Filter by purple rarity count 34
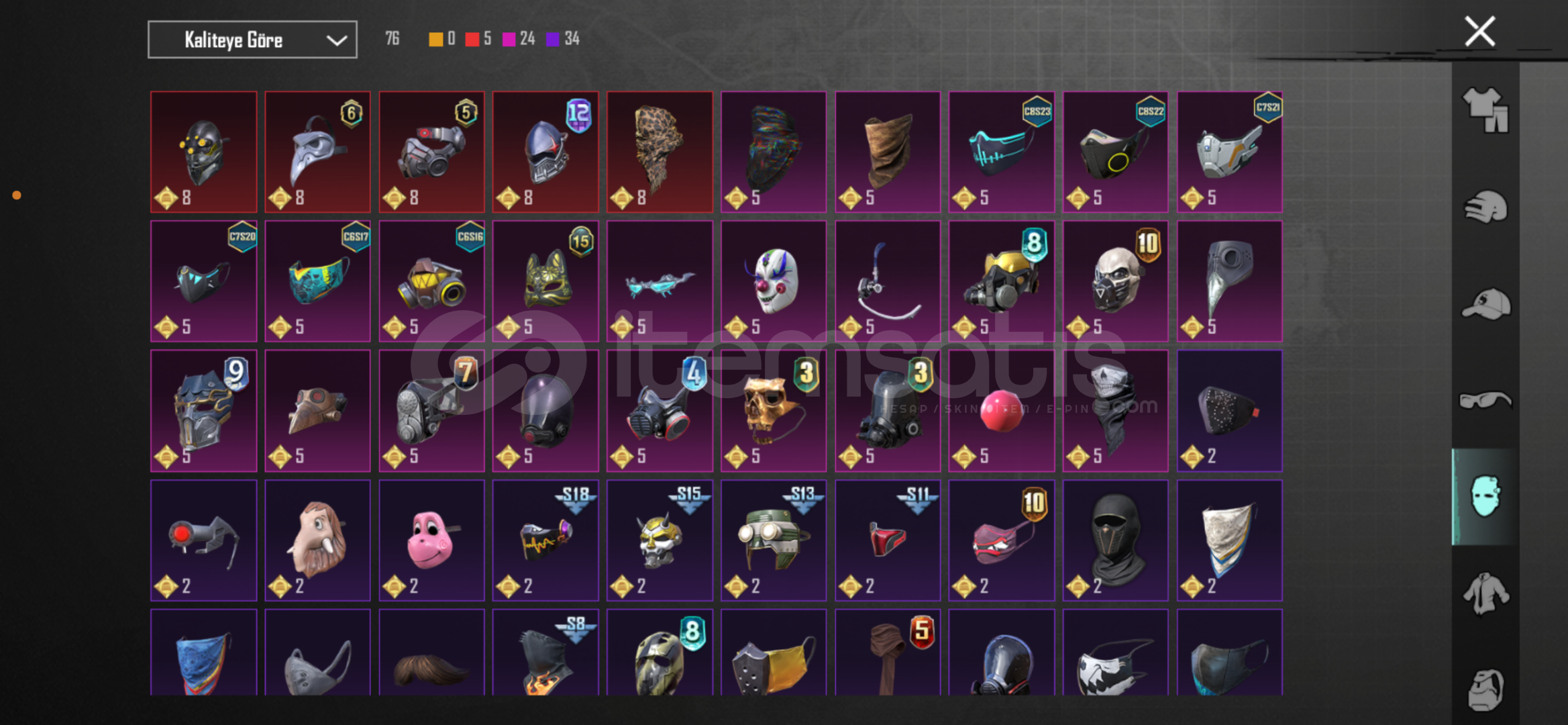Screen dimensions: 1568x725 click(563, 39)
